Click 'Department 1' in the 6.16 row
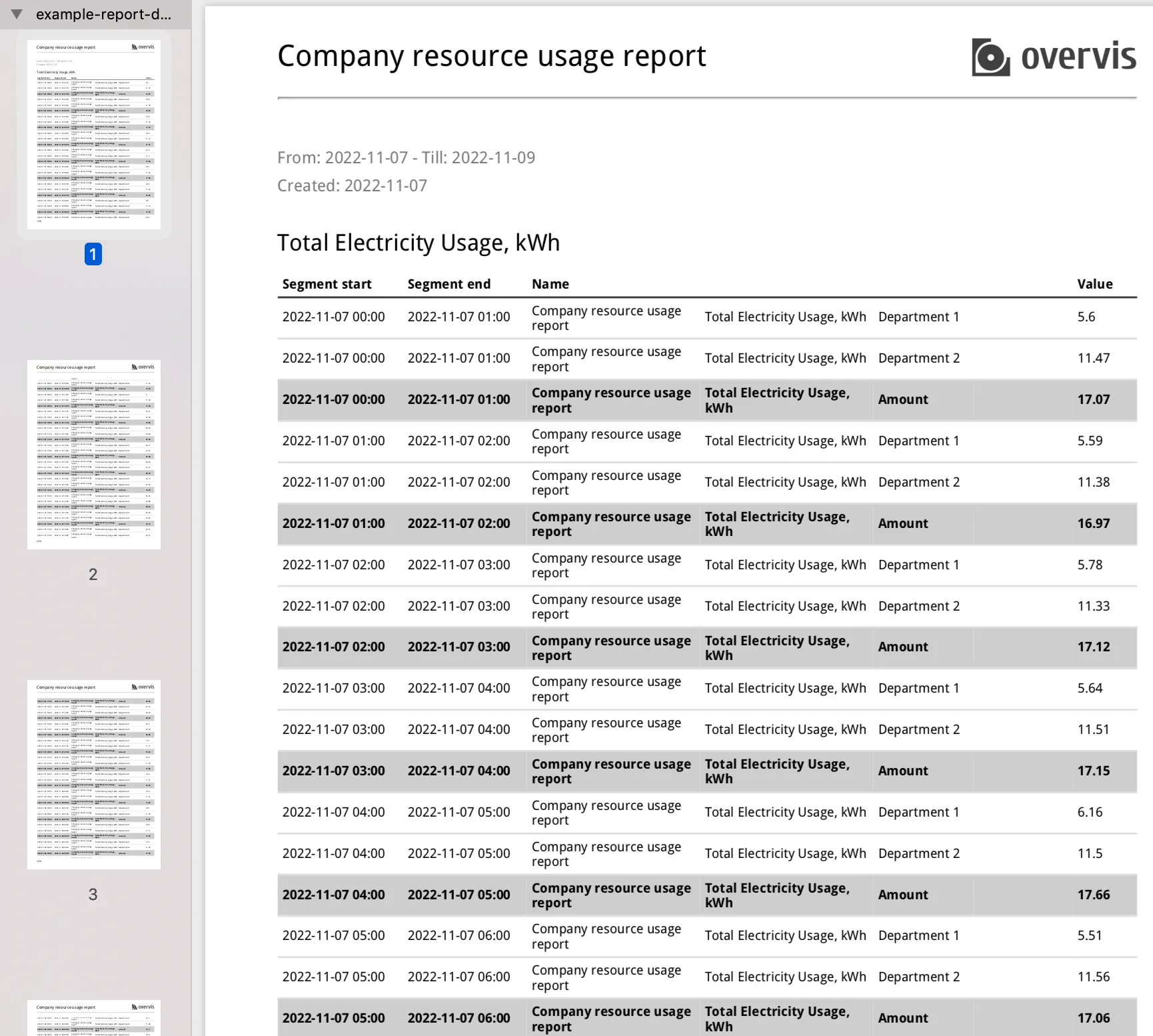 click(918, 812)
